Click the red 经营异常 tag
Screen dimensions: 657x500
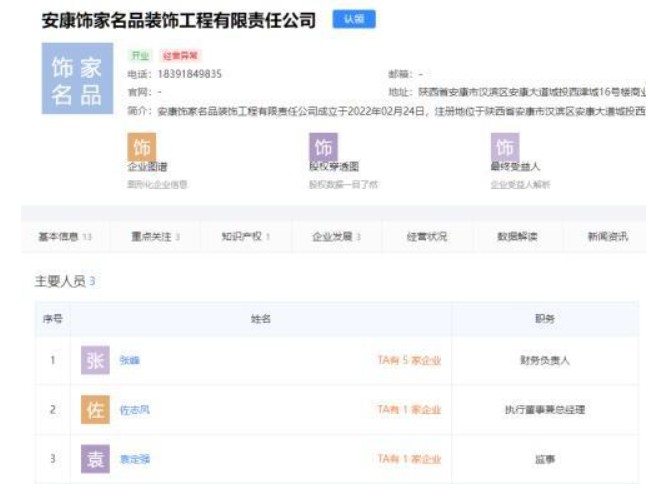coord(181,56)
